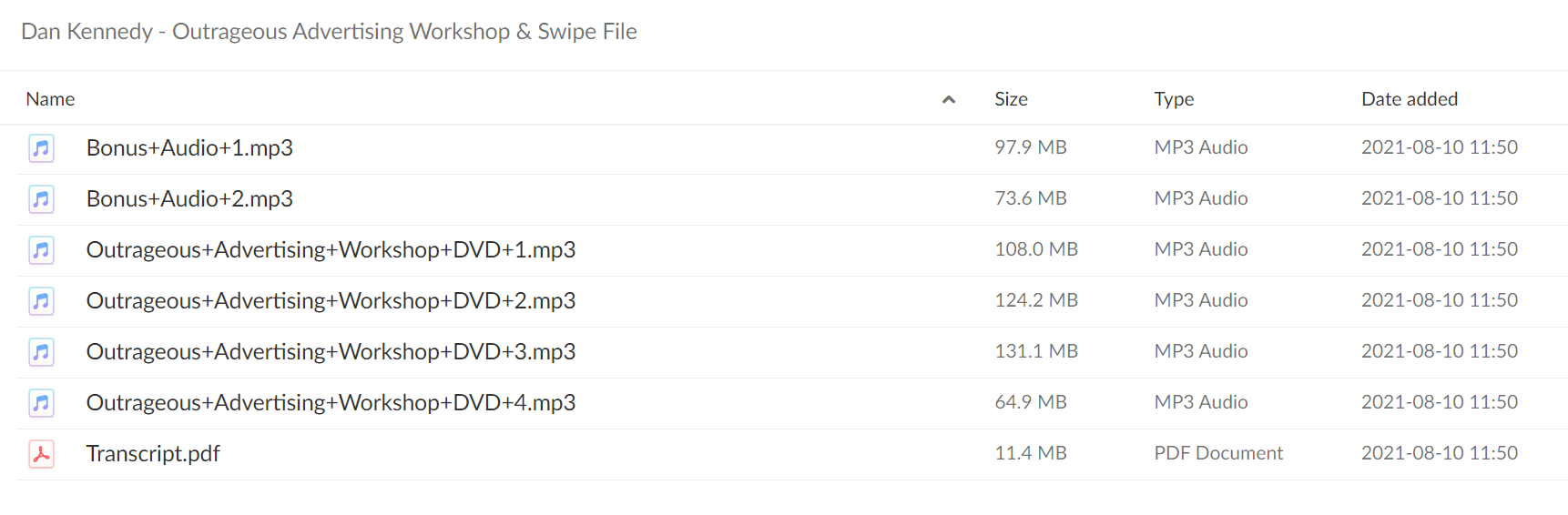Click the music icon beside Workshop+DVD+1.mp3

pos(41,249)
